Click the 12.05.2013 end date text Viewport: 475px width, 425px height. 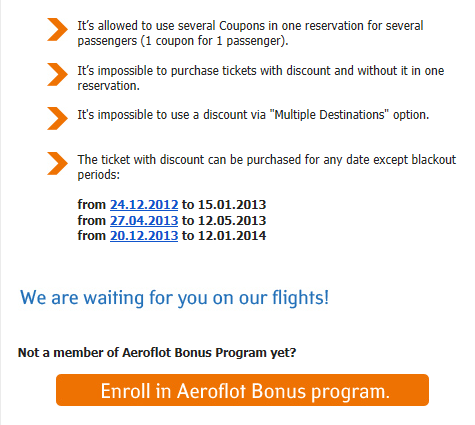[x=232, y=220]
